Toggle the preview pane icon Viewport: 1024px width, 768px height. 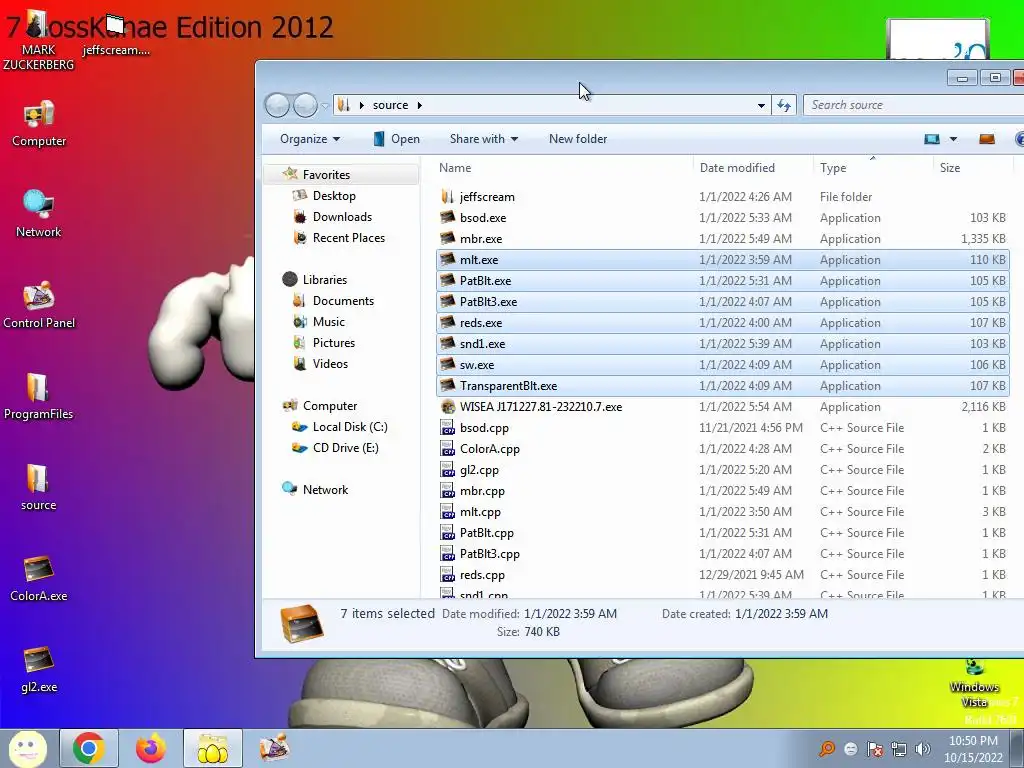coord(987,139)
